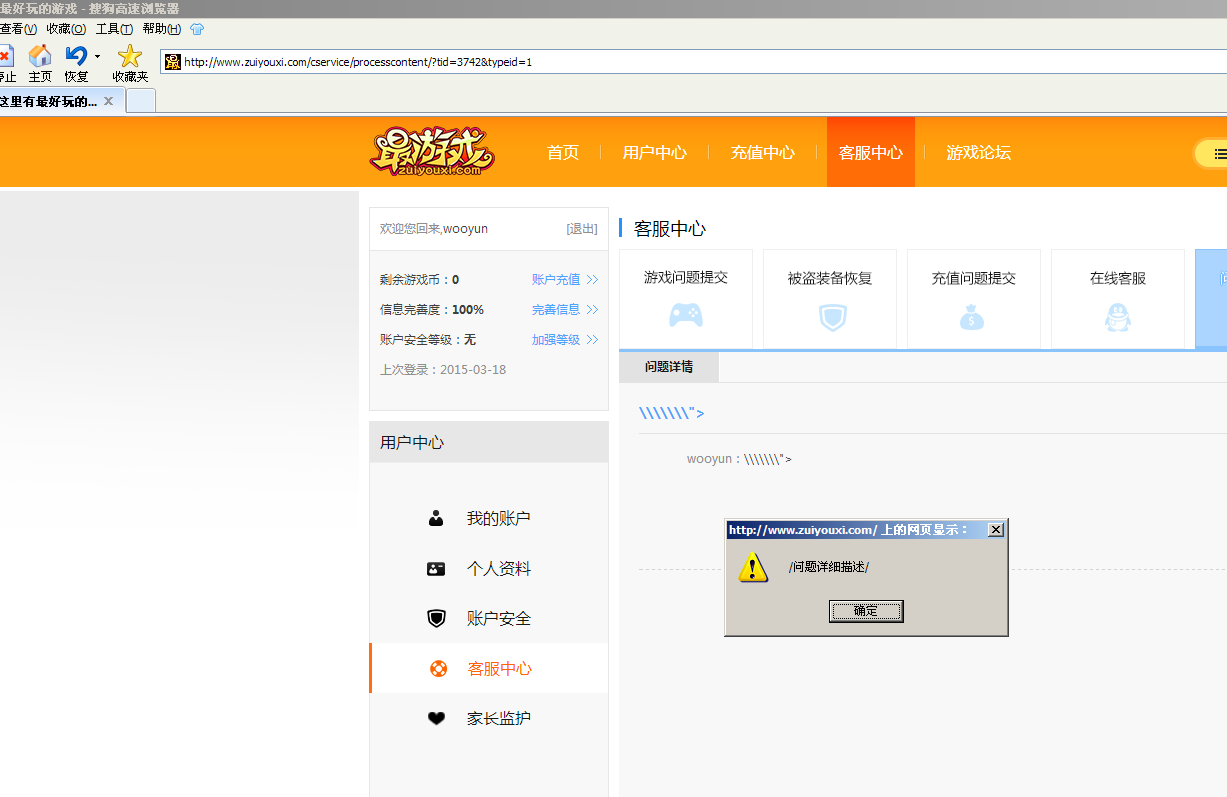Open 客服中心 in the top navigation

click(x=871, y=152)
